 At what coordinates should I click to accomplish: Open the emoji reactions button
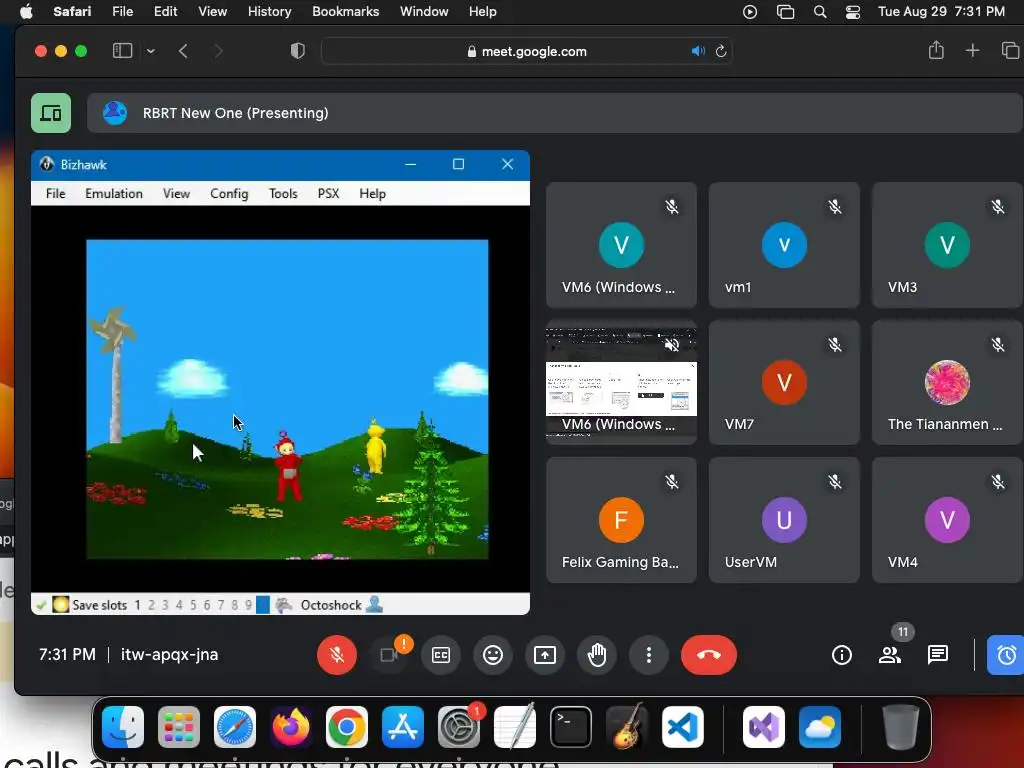pos(493,654)
